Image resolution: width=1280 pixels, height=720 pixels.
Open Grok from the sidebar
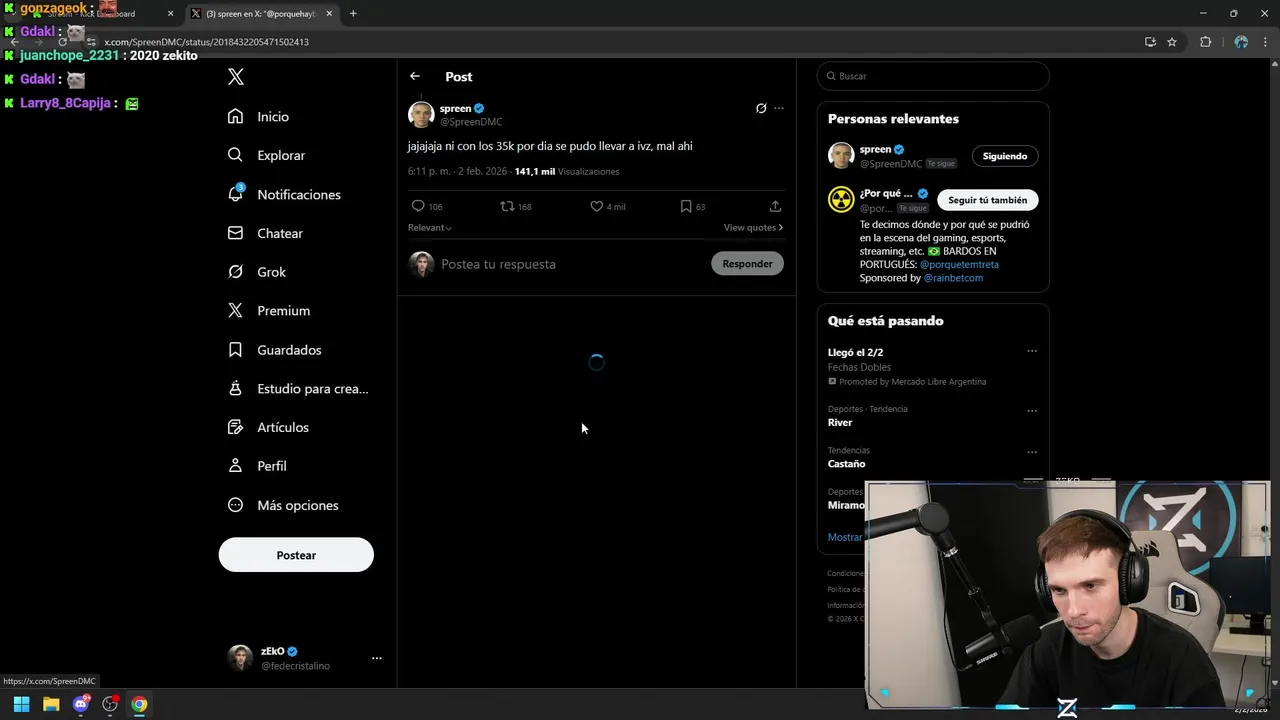click(x=256, y=272)
